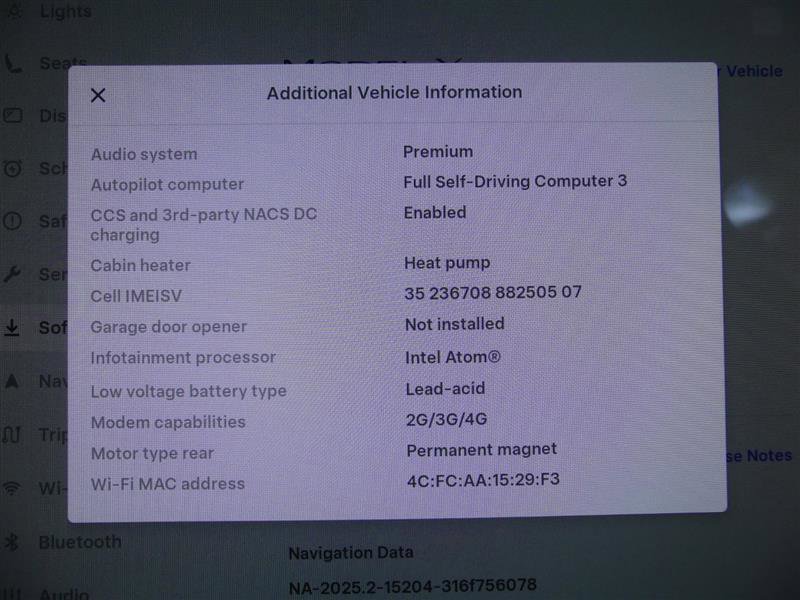
Task: Select the Wi-Fi signal icon
Action: [x=12, y=488]
